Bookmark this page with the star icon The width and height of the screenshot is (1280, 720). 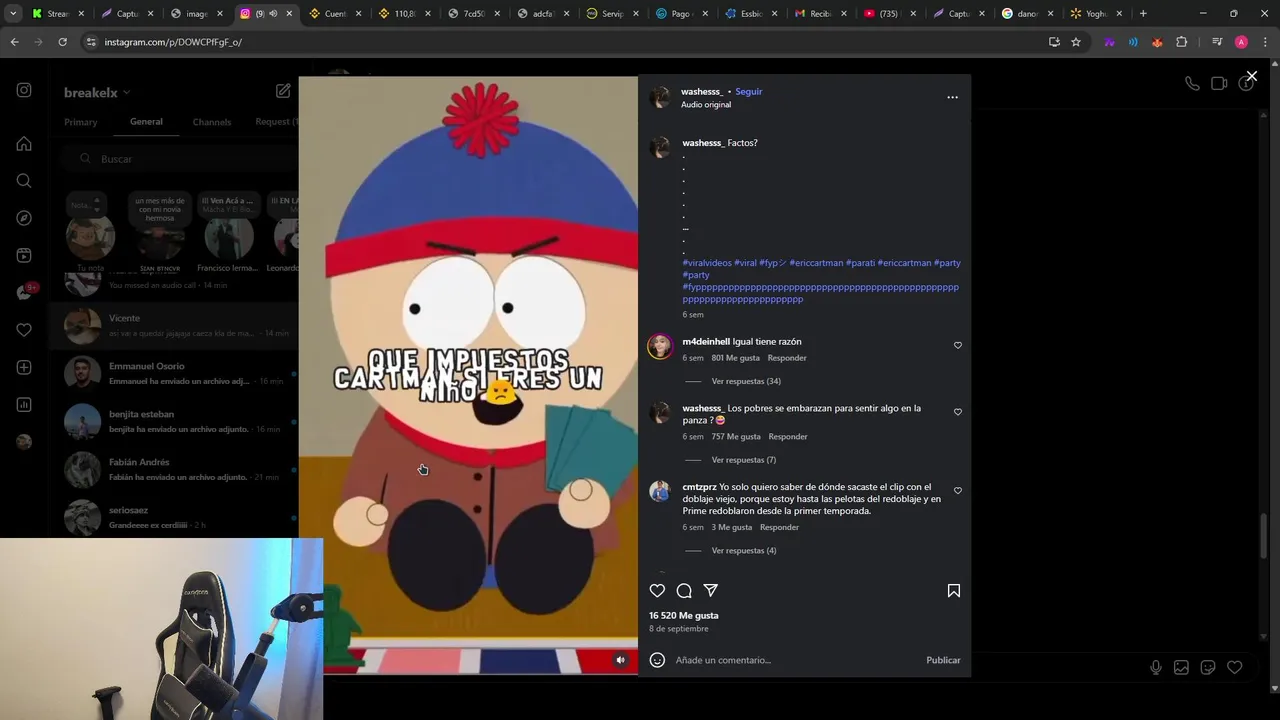(x=1076, y=42)
